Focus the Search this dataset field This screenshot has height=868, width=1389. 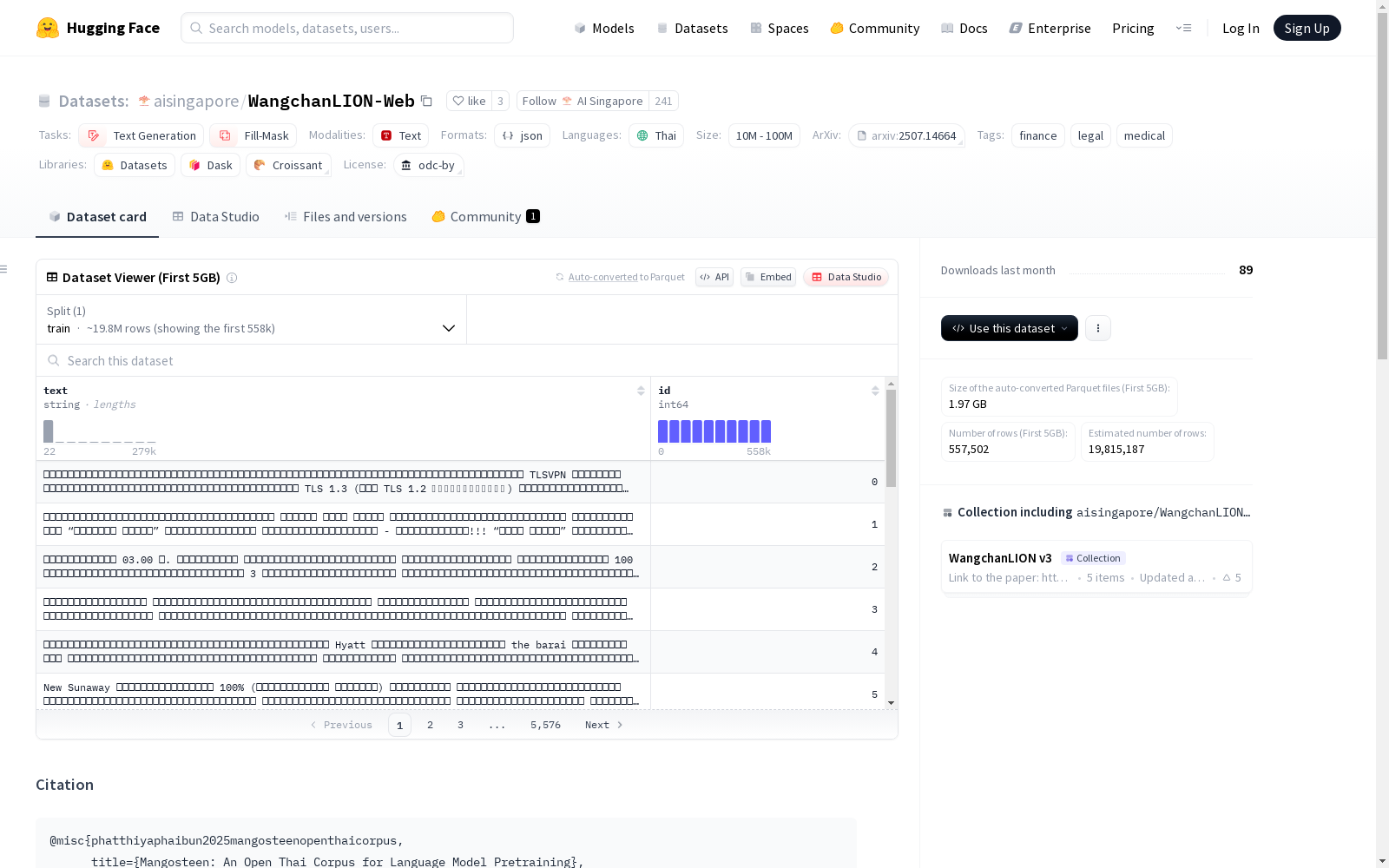coord(467,360)
